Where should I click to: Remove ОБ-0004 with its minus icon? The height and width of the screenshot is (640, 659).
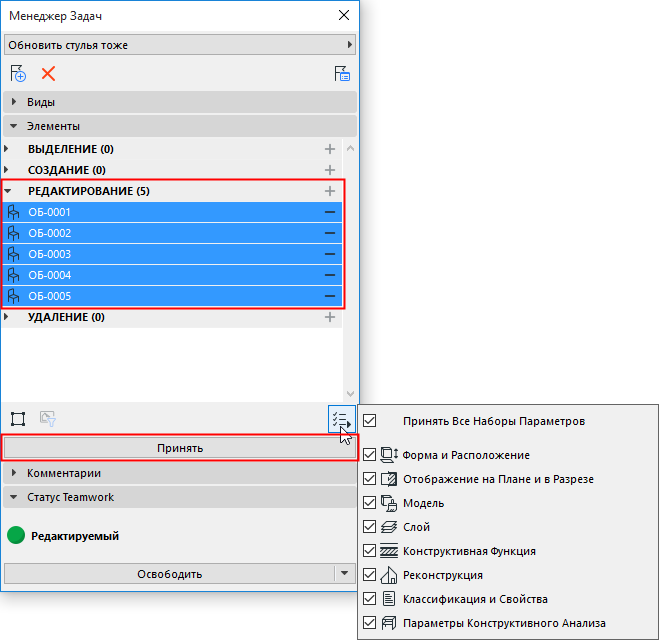pyautogui.click(x=330, y=275)
